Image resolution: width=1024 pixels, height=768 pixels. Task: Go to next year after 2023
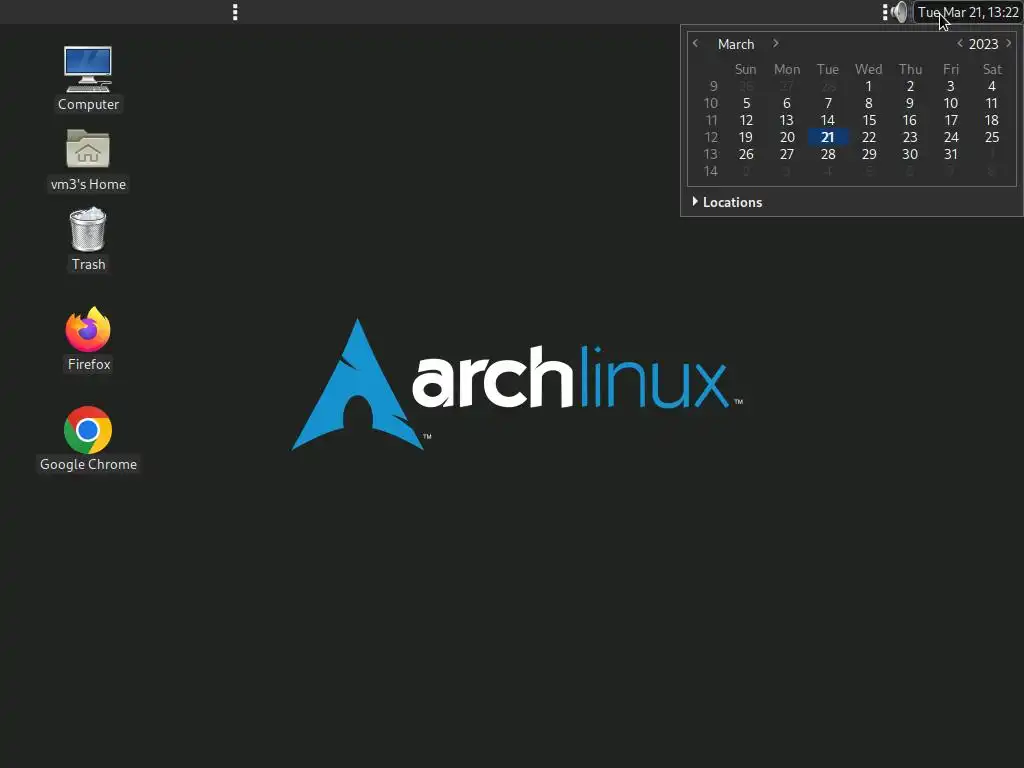(x=1008, y=43)
